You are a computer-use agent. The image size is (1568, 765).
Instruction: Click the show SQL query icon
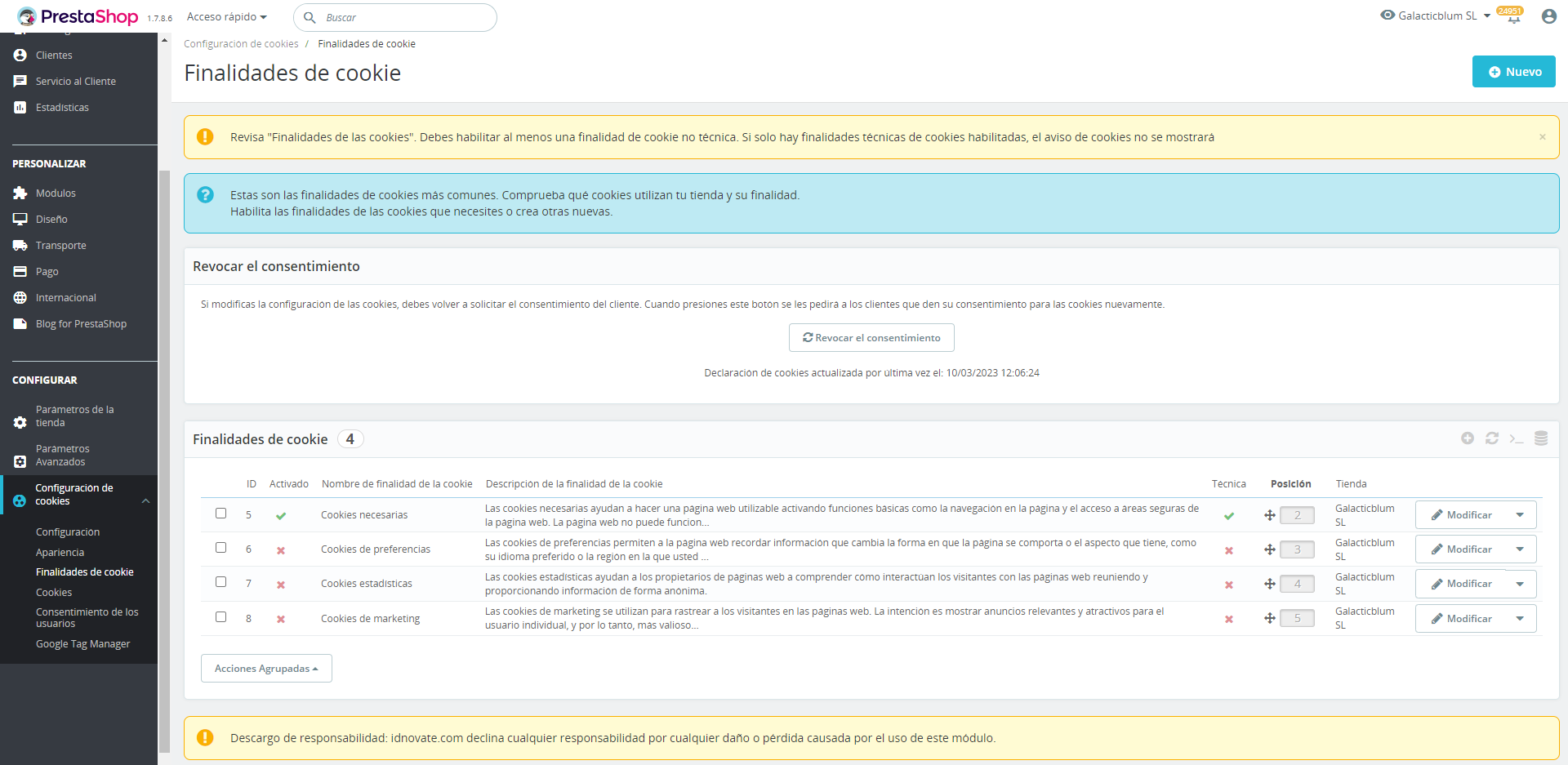tap(1517, 438)
